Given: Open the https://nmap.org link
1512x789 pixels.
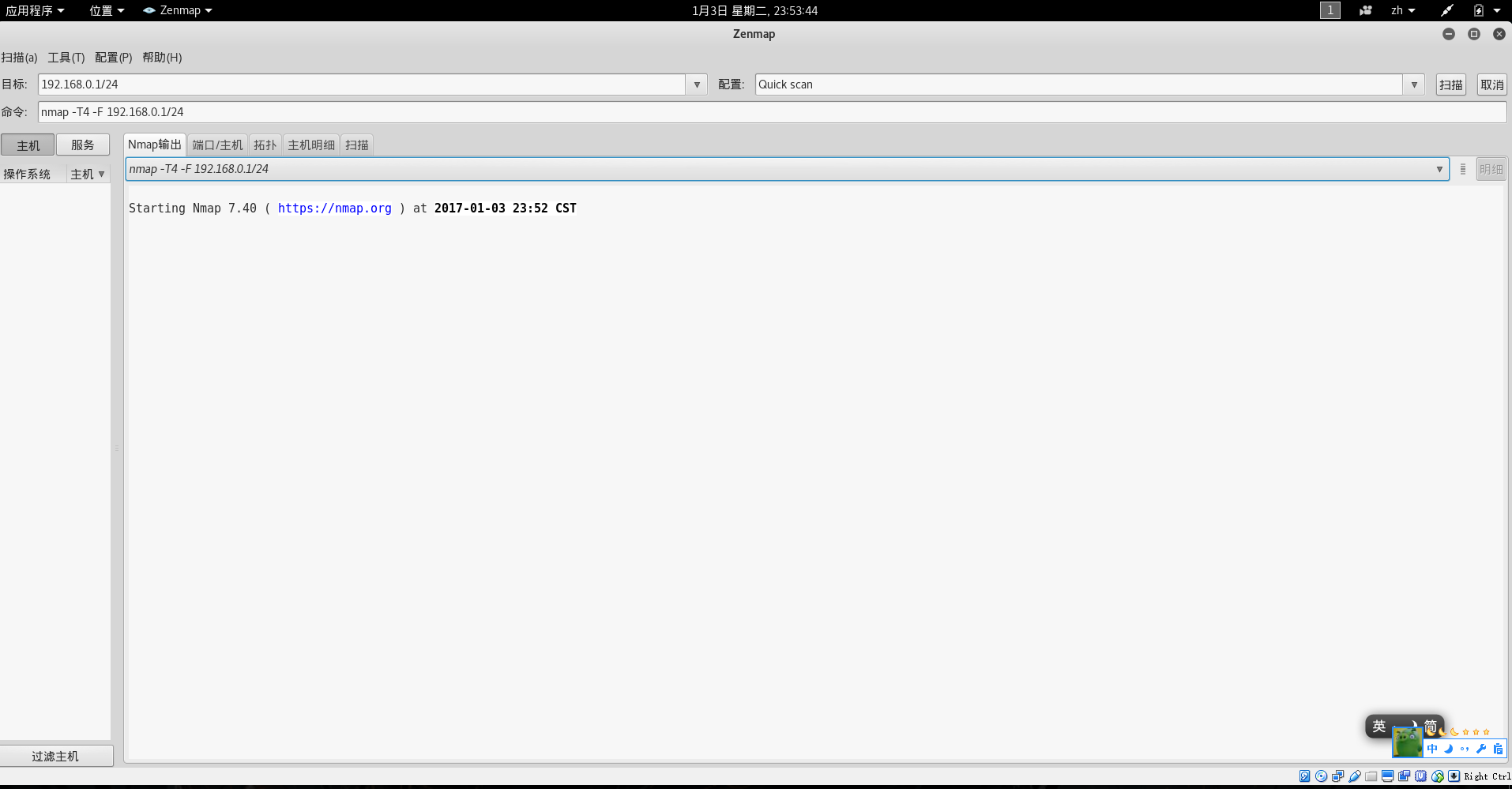Looking at the screenshot, I should point(334,209).
